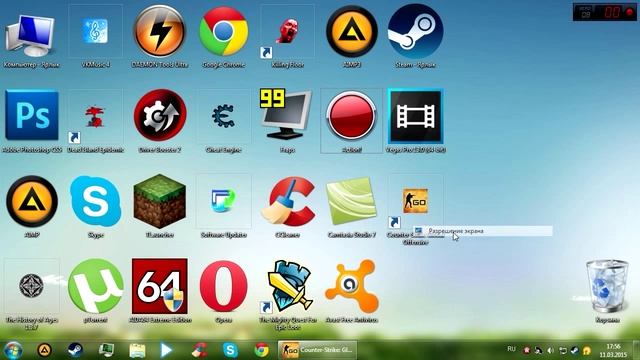The height and width of the screenshot is (360, 640).
Task: Open DAEMON Tools Ultra desktop icon
Action: click(x=160, y=36)
